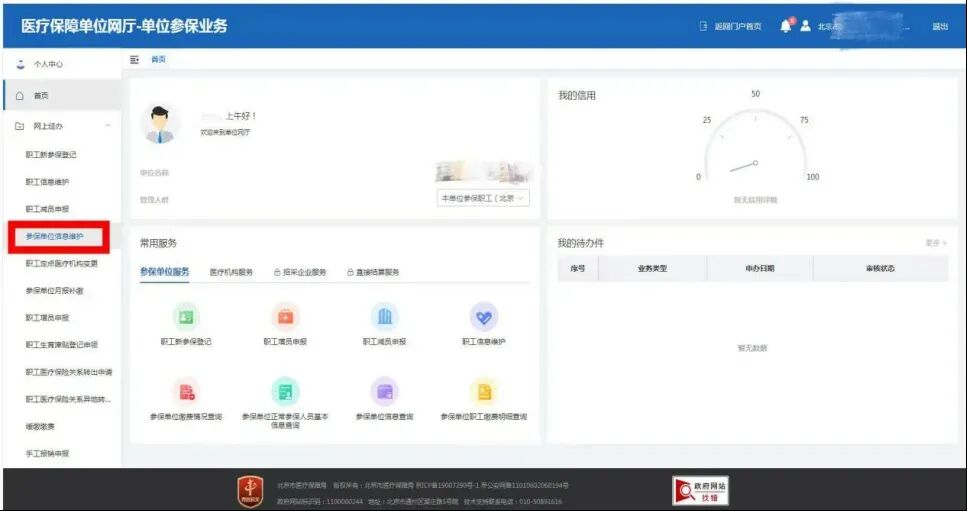Open the 职工新参保登记 green service icon

point(185,317)
